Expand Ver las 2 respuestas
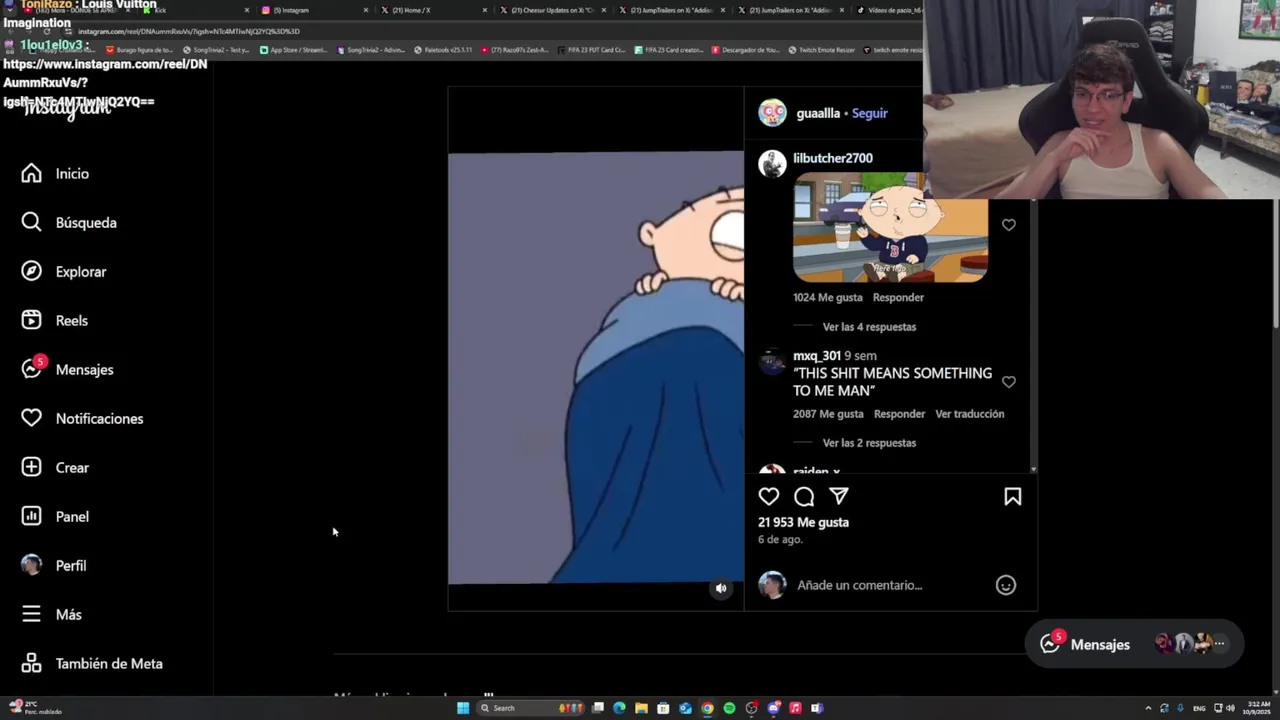This screenshot has height=720, width=1280. [x=869, y=443]
